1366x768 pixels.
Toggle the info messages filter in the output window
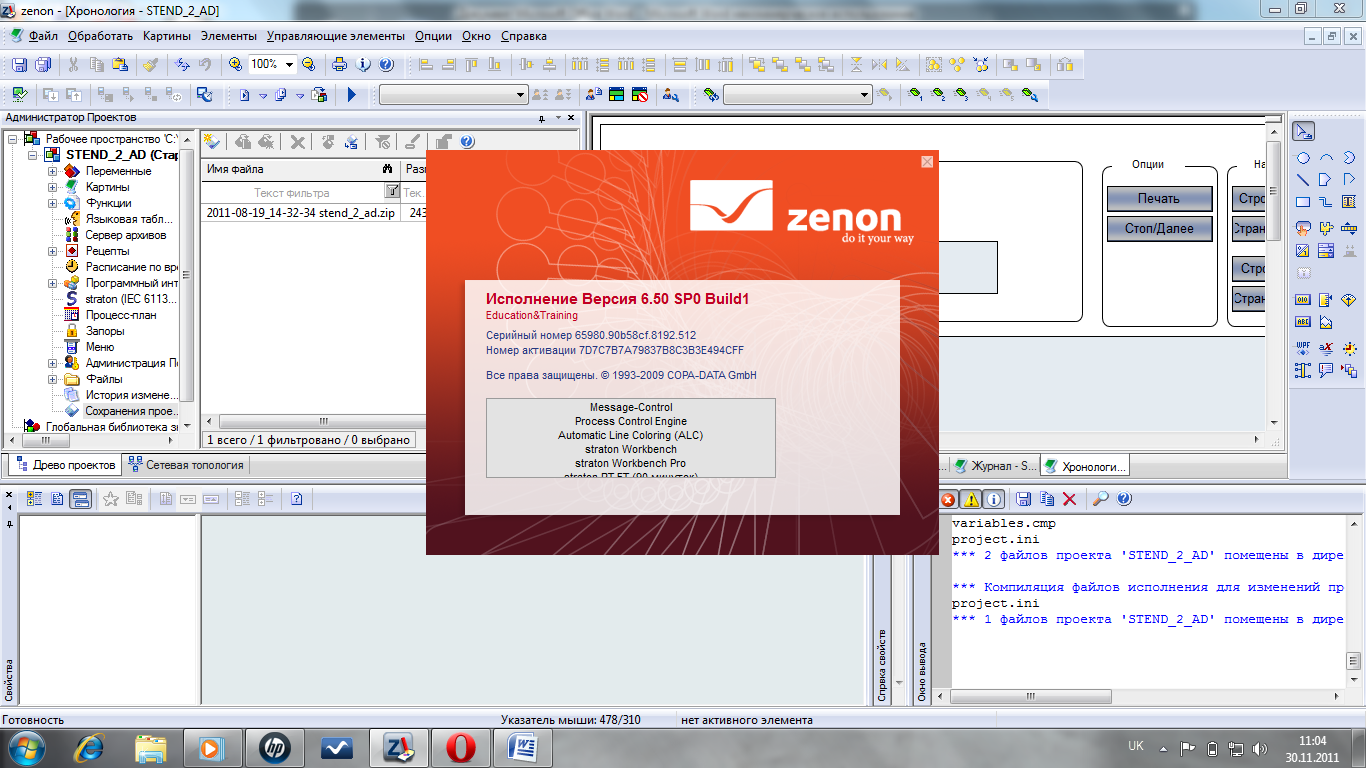[994, 499]
